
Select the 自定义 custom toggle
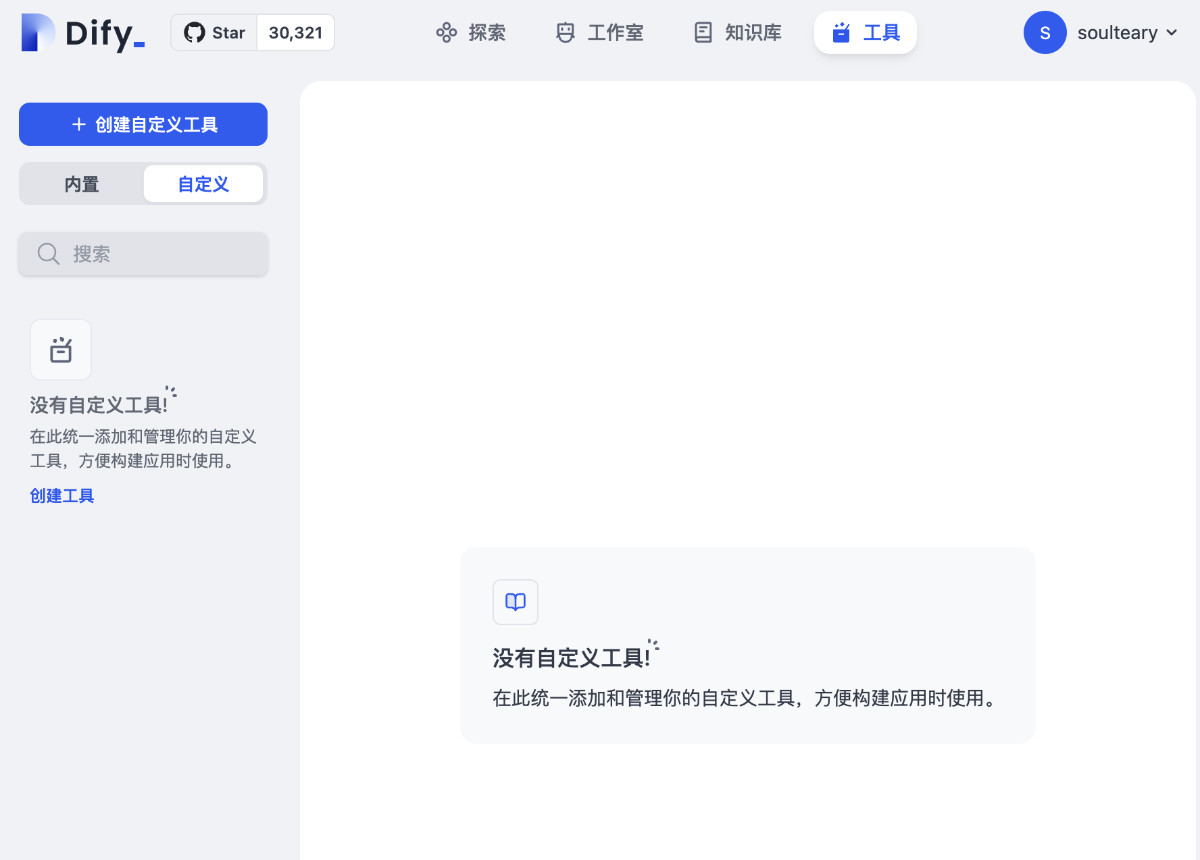click(203, 184)
